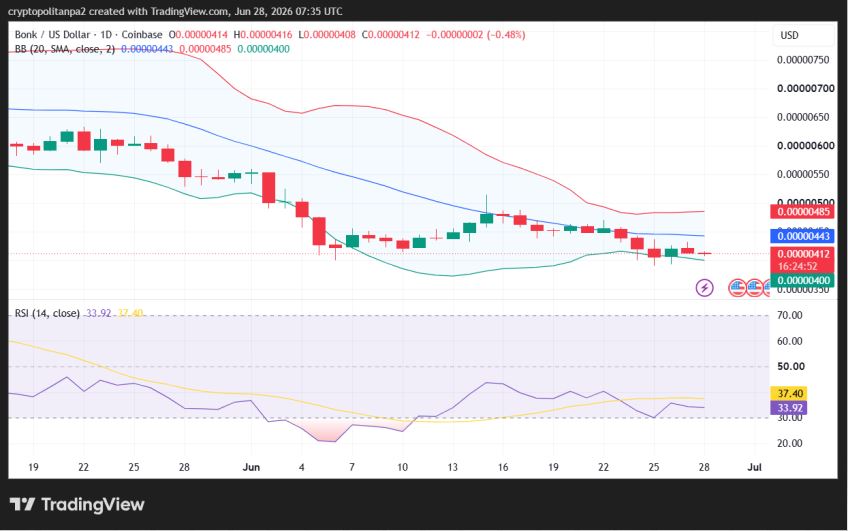Click the red 0.00000485 price axis label
The width and height of the screenshot is (848, 531).
click(x=803, y=211)
